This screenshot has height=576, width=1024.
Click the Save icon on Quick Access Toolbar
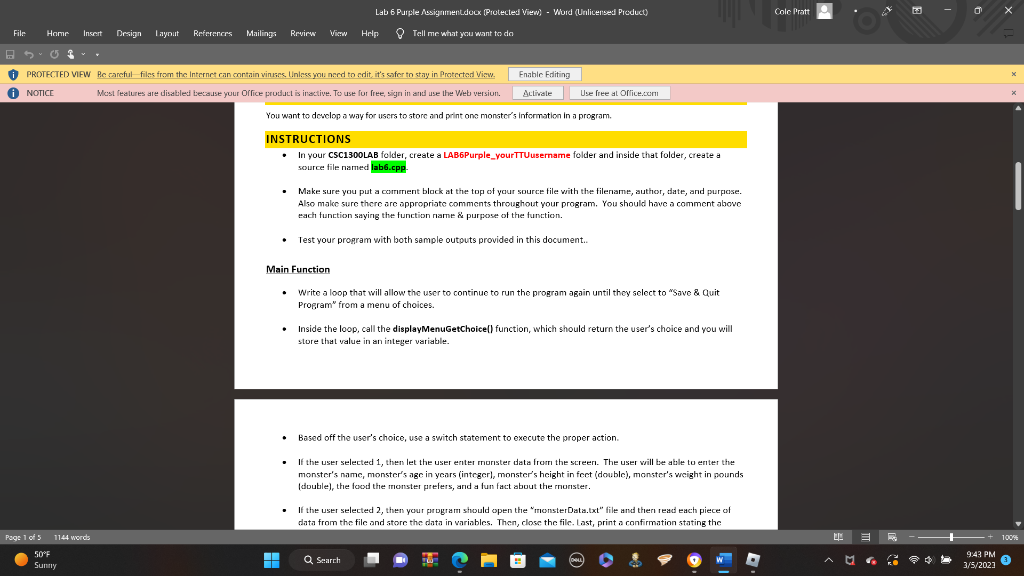pyautogui.click(x=10, y=55)
